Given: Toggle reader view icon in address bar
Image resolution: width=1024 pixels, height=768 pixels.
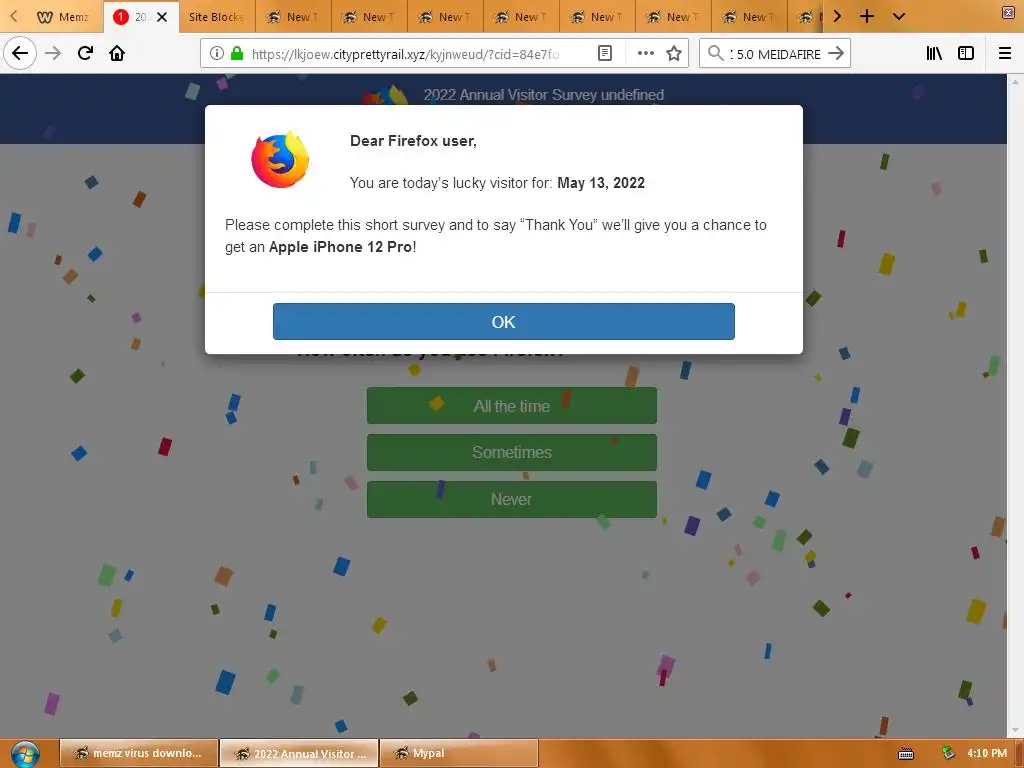Looking at the screenshot, I should coord(605,53).
